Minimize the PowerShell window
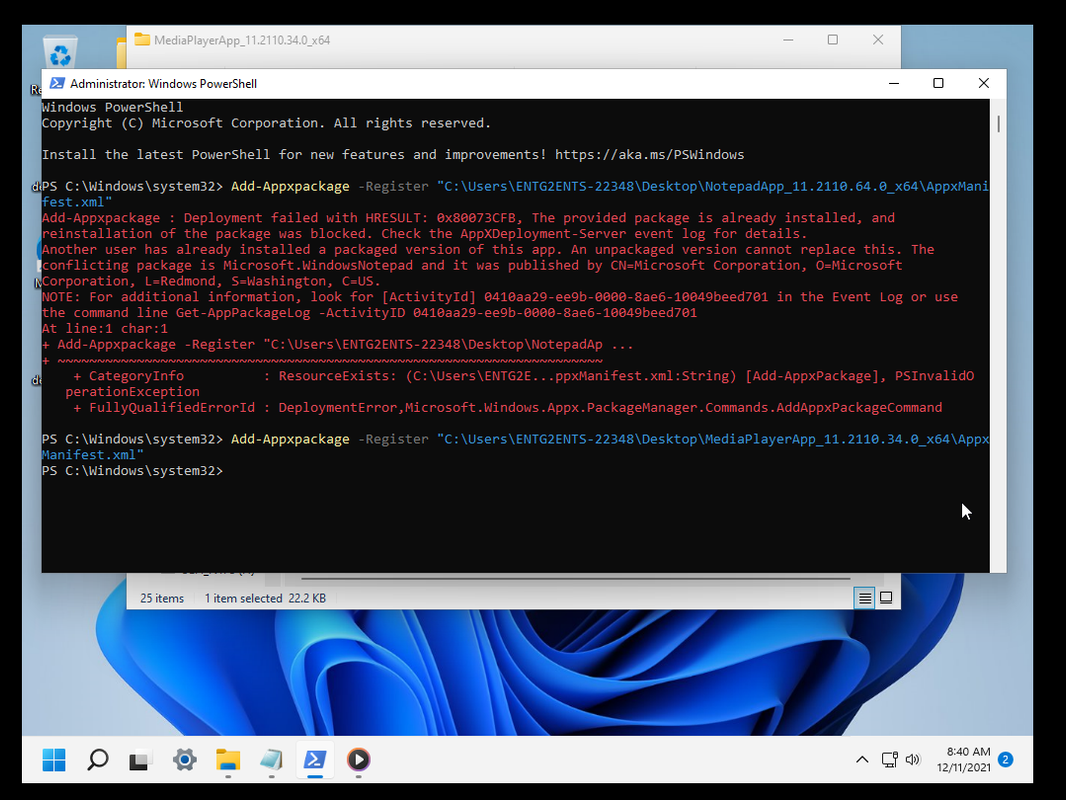Image resolution: width=1066 pixels, height=800 pixels. [894, 83]
